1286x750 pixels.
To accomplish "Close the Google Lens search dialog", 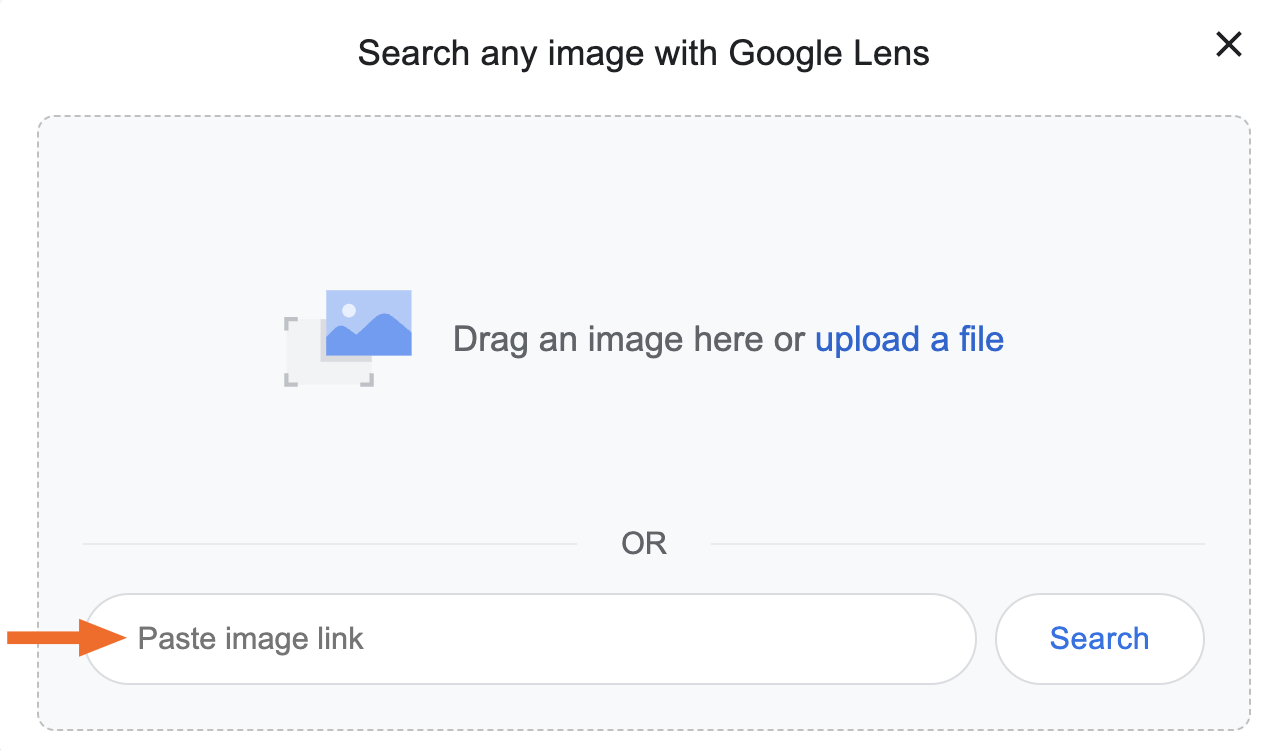I will click(x=1228, y=44).
